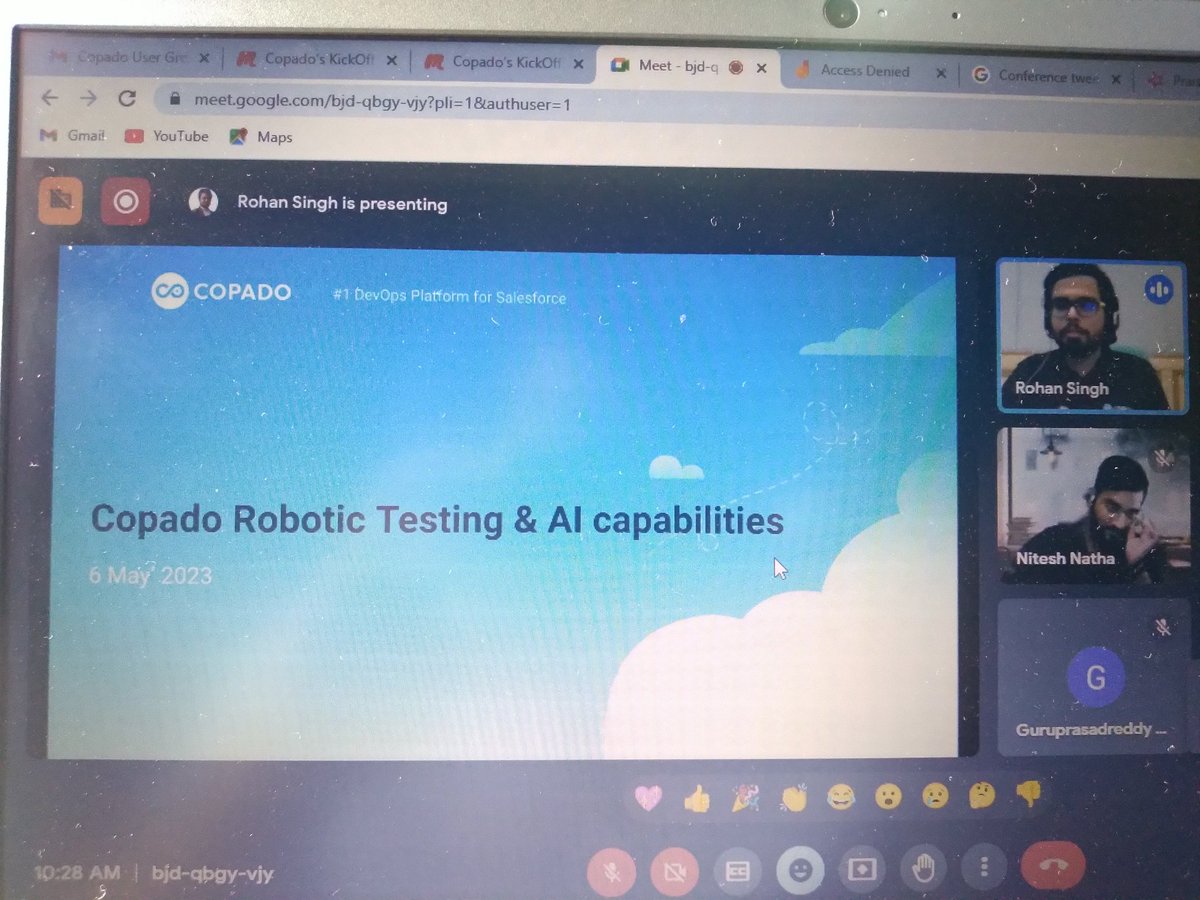Click the Present now button

[x=861, y=870]
